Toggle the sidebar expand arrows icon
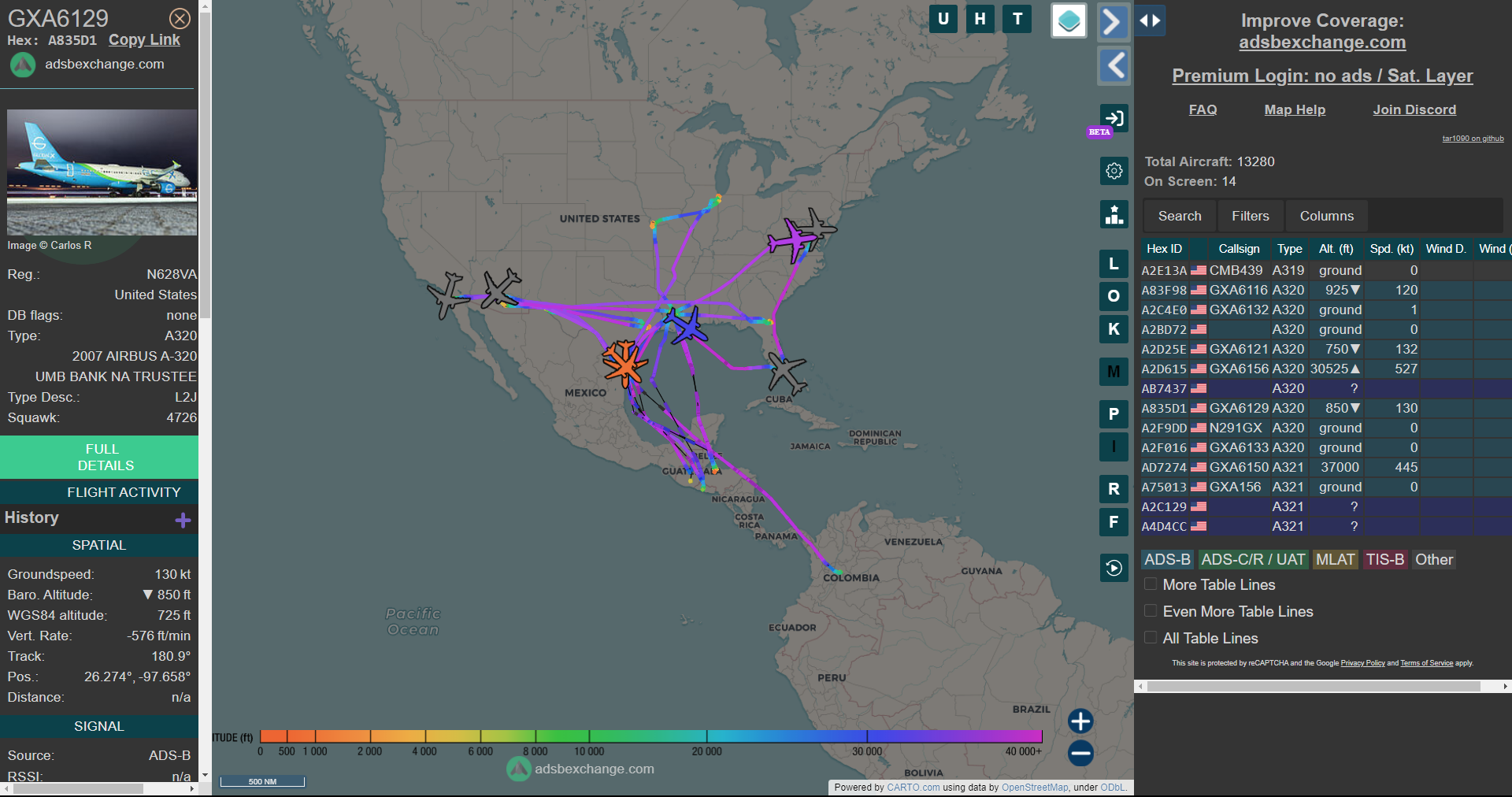1512x797 pixels. coord(1150,20)
